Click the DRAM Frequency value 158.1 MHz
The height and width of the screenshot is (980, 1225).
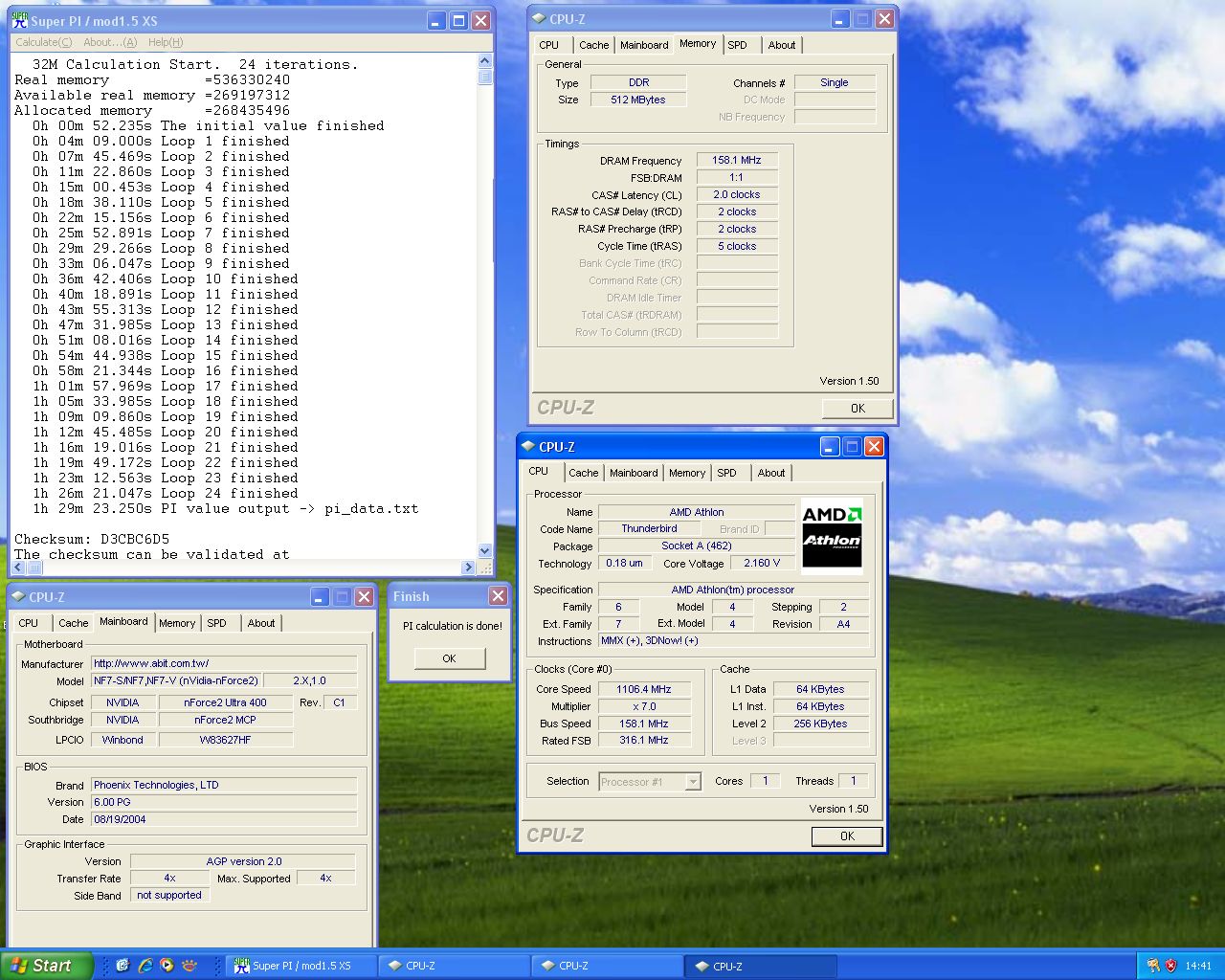click(x=737, y=160)
